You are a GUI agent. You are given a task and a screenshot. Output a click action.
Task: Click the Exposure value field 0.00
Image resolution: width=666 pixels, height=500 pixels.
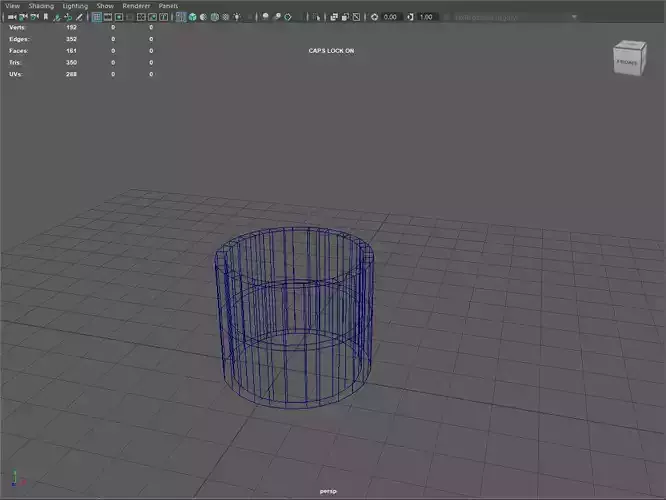pyautogui.click(x=390, y=17)
